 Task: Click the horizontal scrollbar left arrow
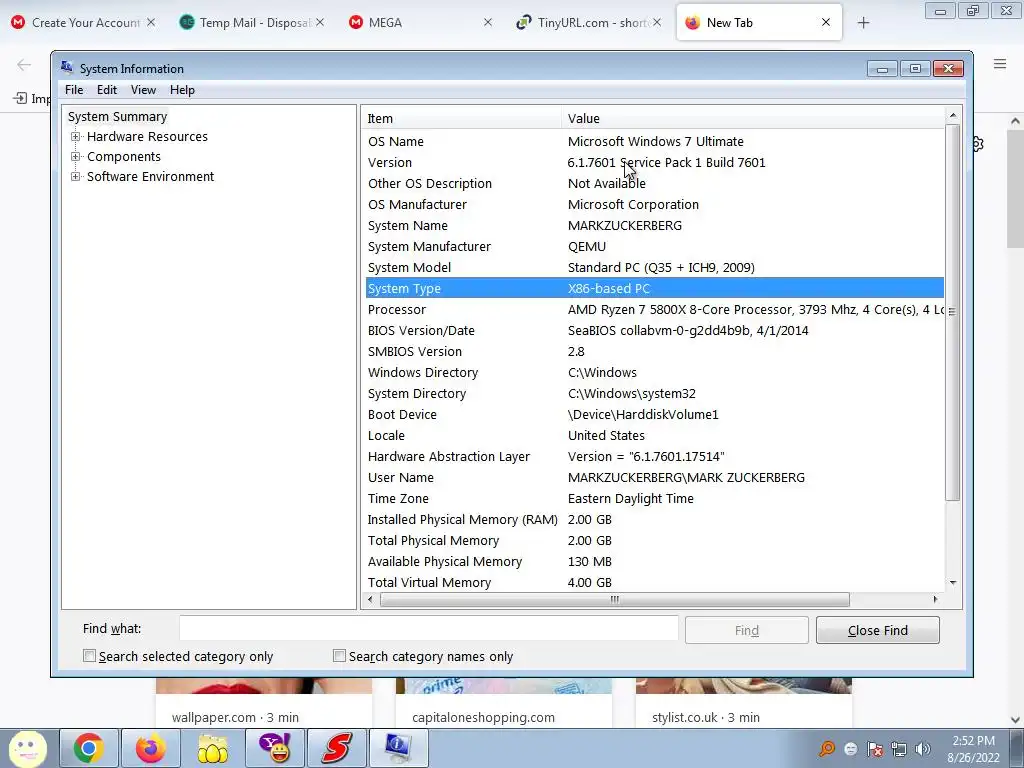click(x=371, y=599)
